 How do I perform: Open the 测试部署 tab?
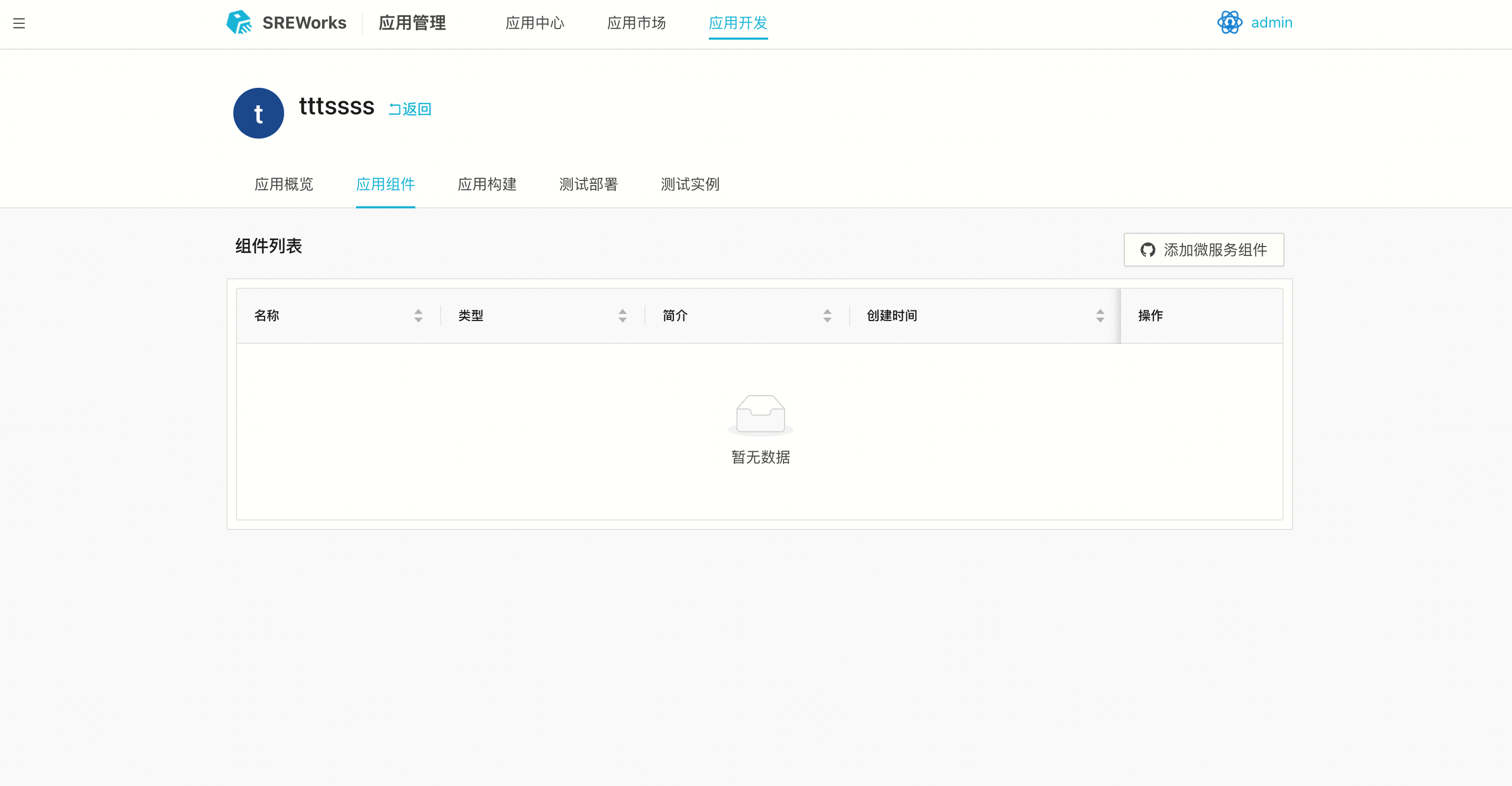tap(588, 184)
